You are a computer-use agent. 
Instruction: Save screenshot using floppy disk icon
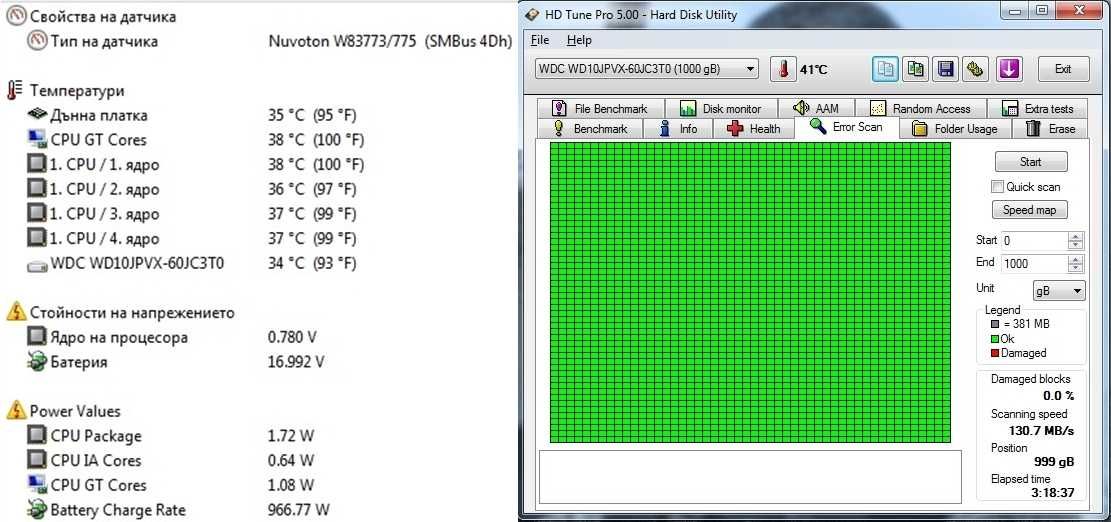pos(945,69)
